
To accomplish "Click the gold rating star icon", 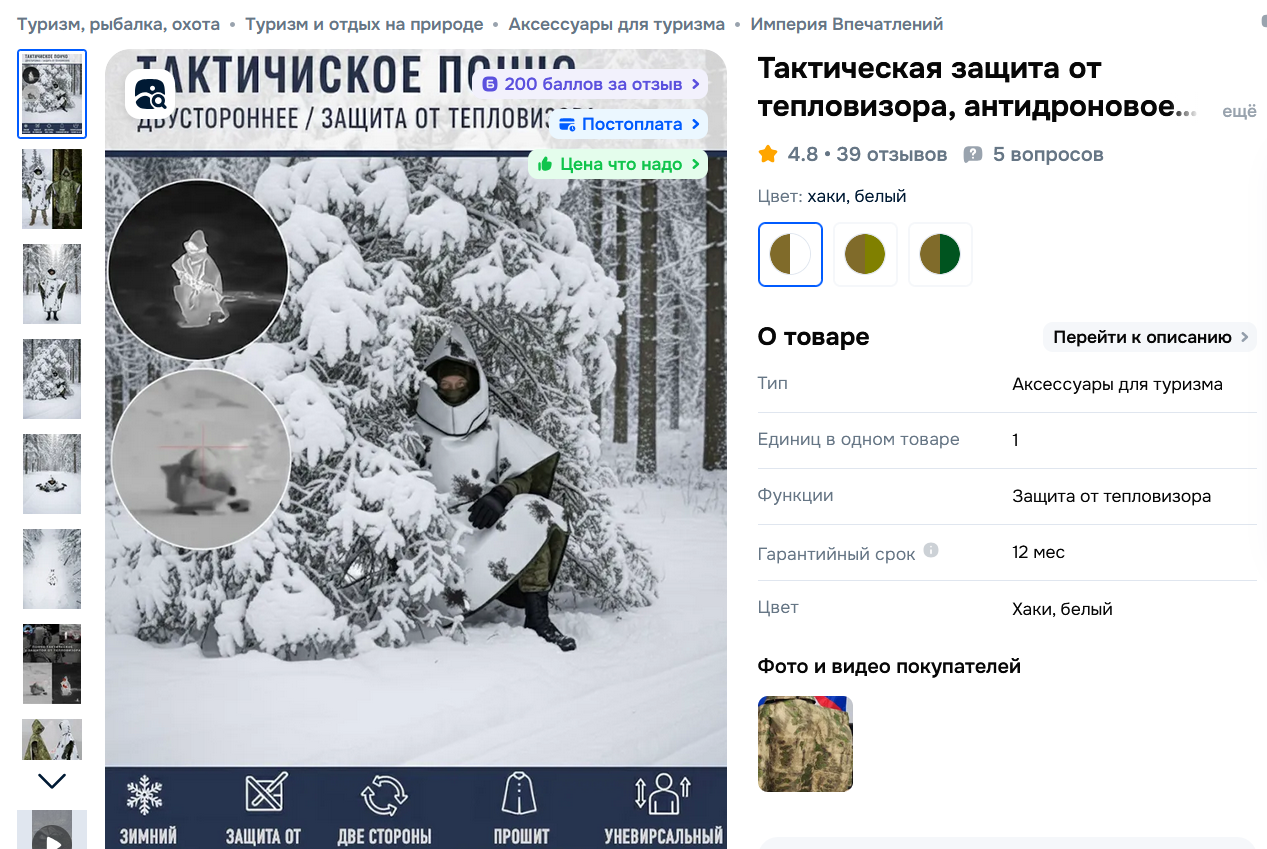I will [x=768, y=154].
